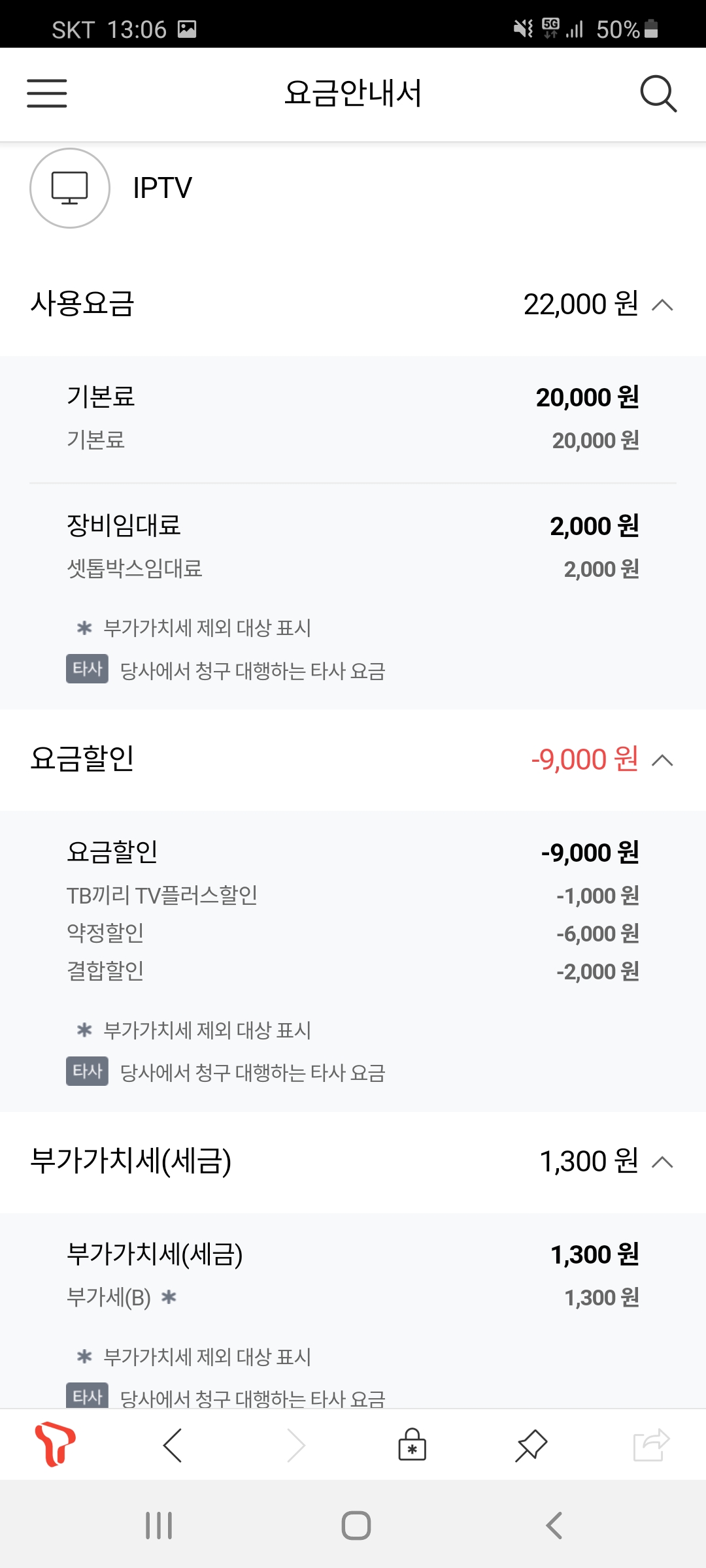This screenshot has width=706, height=1568.
Task: Tap the 셋톱박스임대료 line item
Action: click(135, 568)
